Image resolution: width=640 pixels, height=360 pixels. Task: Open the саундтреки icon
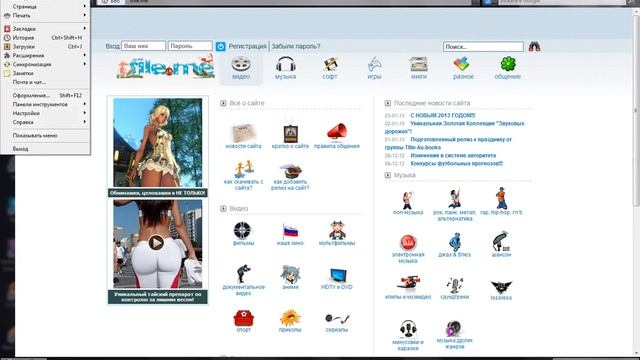tap(454, 285)
